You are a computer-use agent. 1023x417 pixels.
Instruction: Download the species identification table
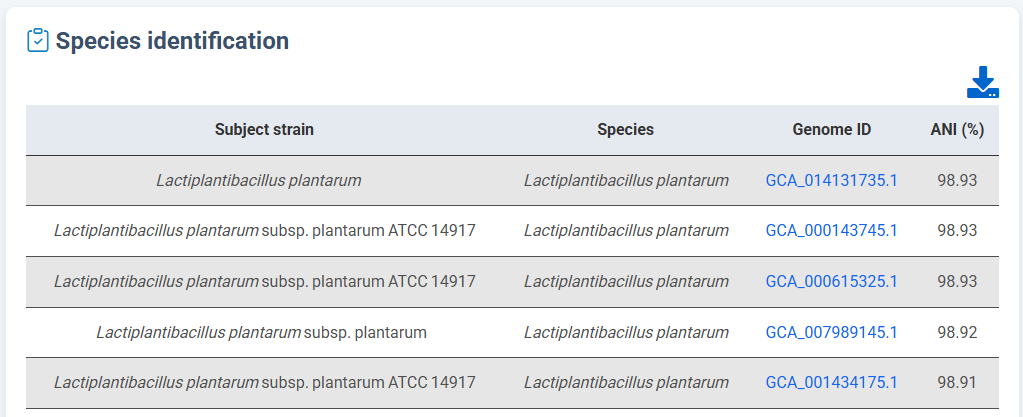[982, 82]
